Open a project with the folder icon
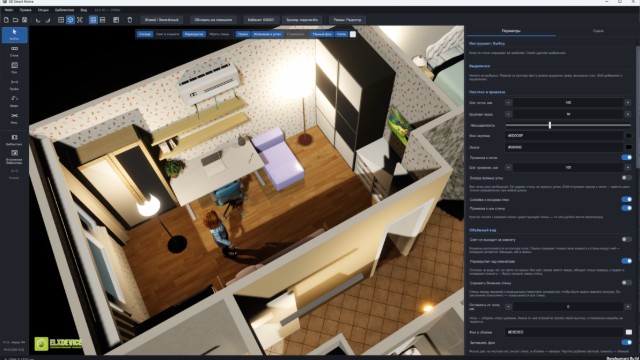The width and height of the screenshot is (640, 360). pos(15,20)
